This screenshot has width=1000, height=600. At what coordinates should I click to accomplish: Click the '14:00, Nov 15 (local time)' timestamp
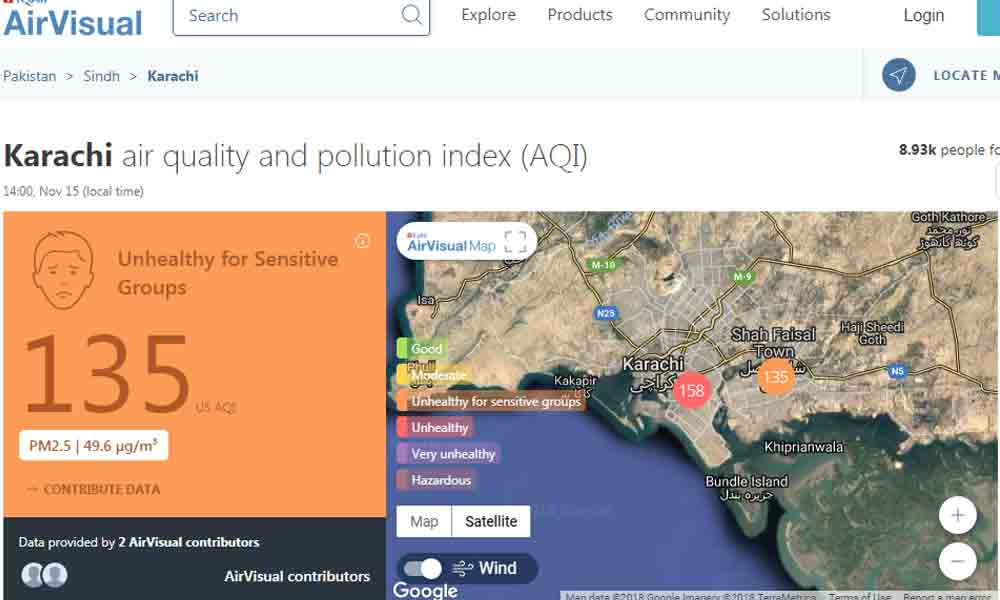point(73,191)
